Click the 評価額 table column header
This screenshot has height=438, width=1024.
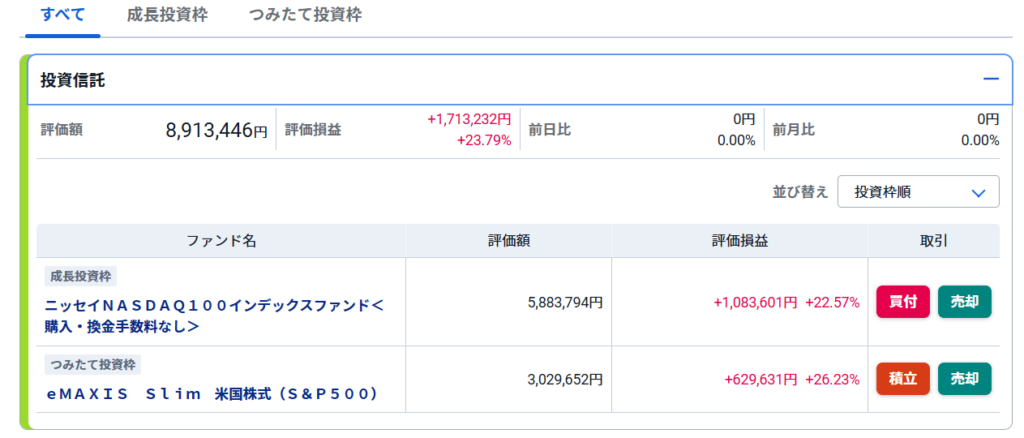pos(508,241)
